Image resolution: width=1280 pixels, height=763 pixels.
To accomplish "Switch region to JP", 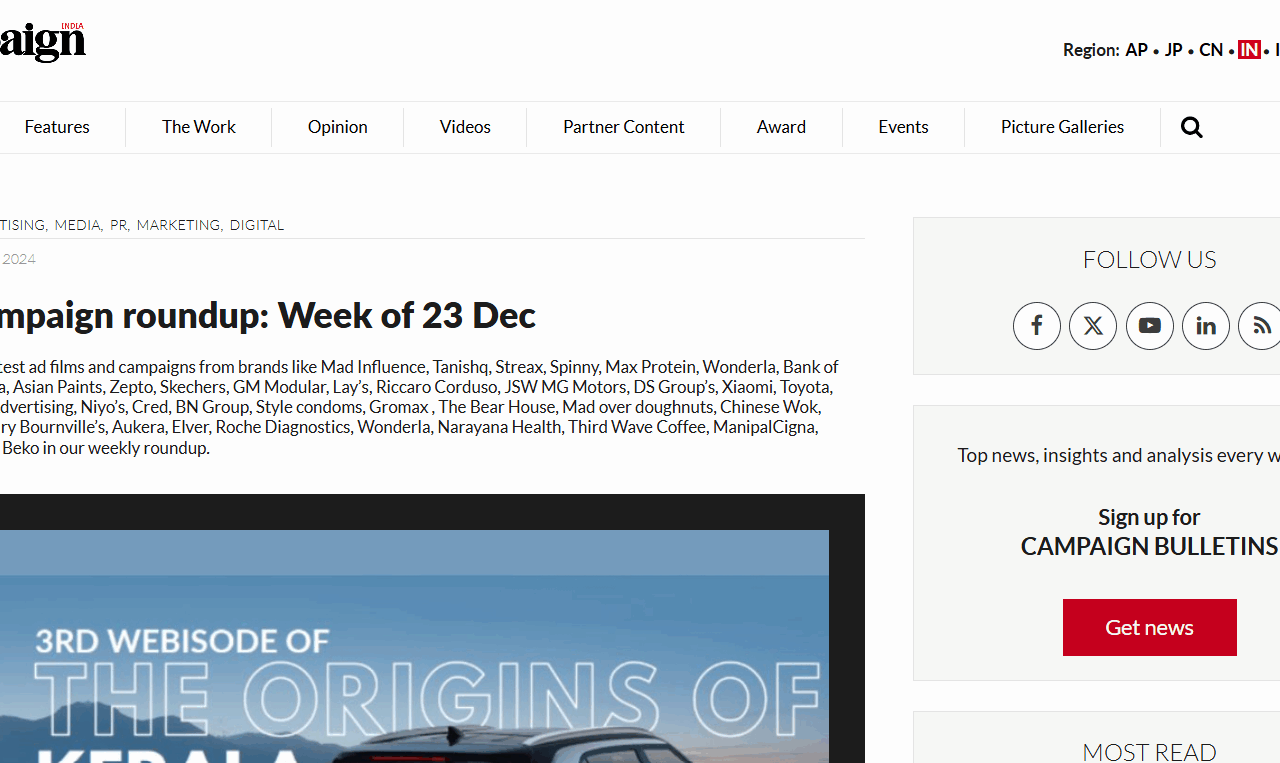I will [x=1174, y=50].
